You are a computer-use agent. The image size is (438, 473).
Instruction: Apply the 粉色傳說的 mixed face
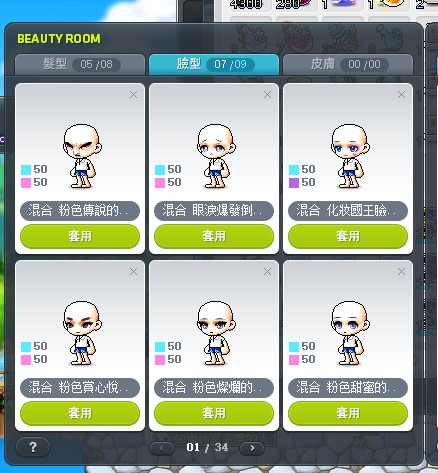tap(80, 236)
